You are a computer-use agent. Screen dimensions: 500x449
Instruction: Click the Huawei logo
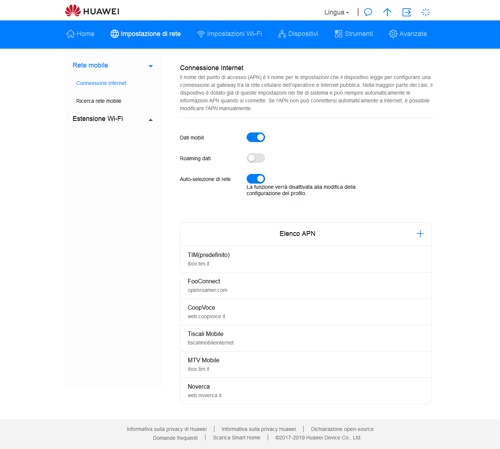[x=92, y=11]
